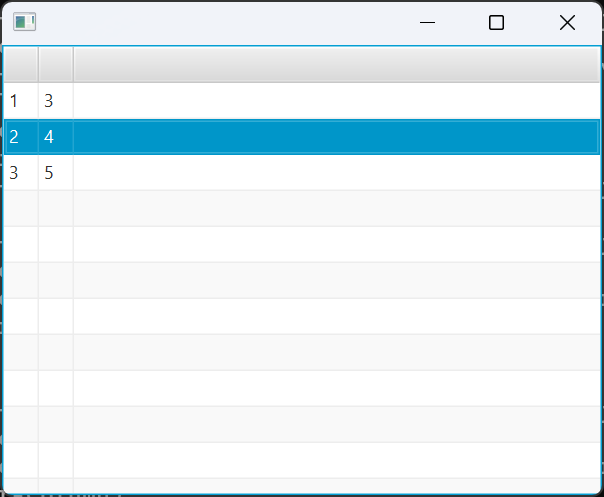Click the application icon in the title bar
604x497 pixels.
(x=25, y=23)
